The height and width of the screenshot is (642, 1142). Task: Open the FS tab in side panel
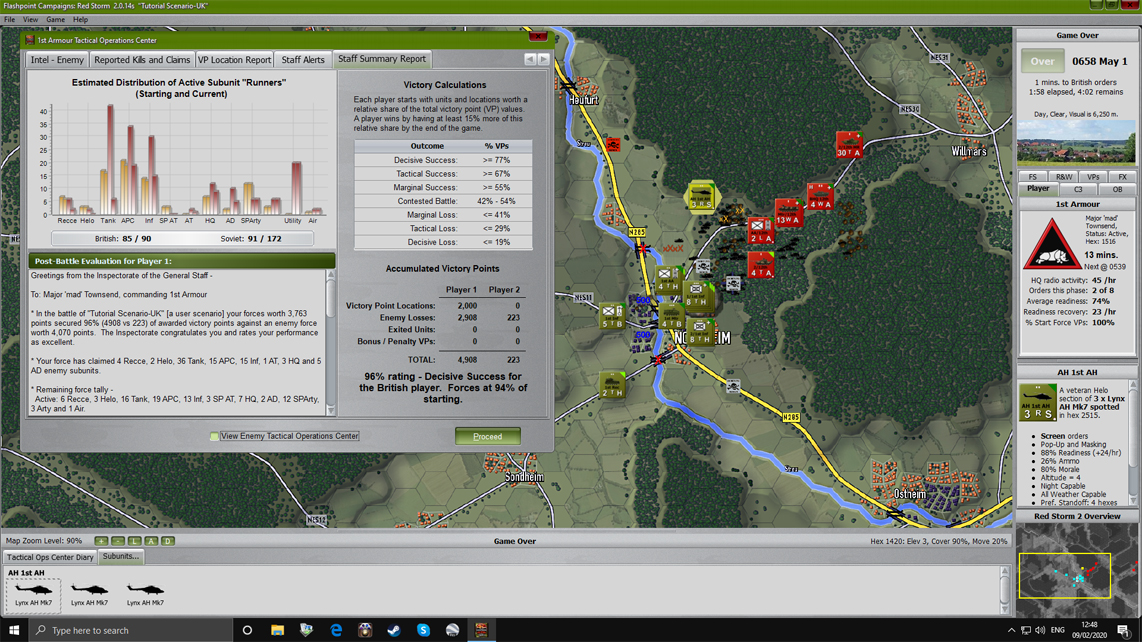click(1032, 177)
